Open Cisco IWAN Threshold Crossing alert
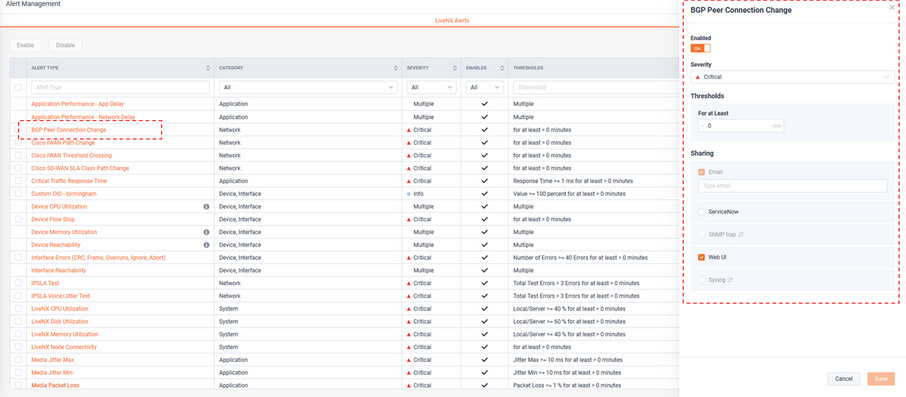The image size is (906, 397). click(72, 155)
